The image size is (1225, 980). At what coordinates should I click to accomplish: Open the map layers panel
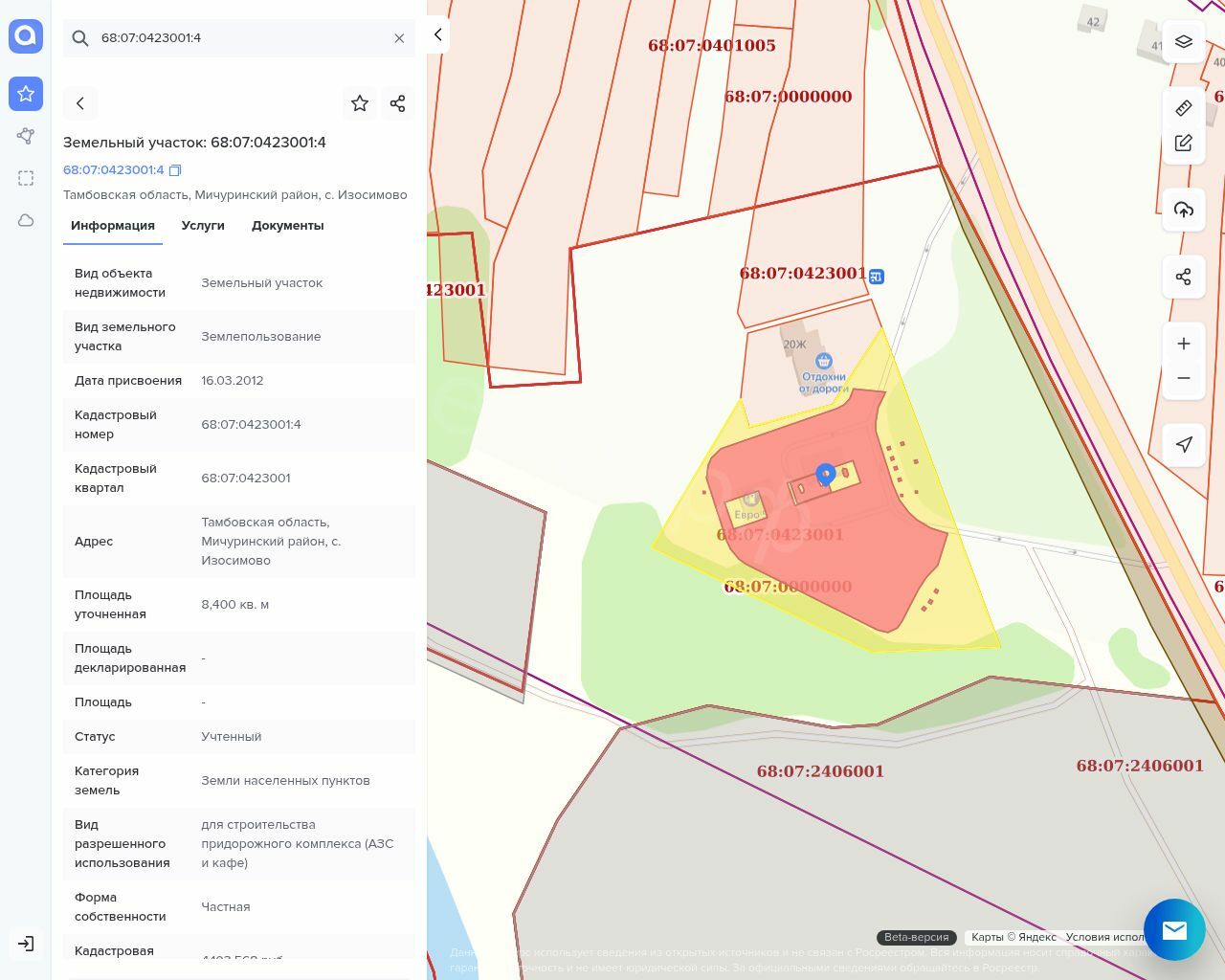(x=1184, y=42)
